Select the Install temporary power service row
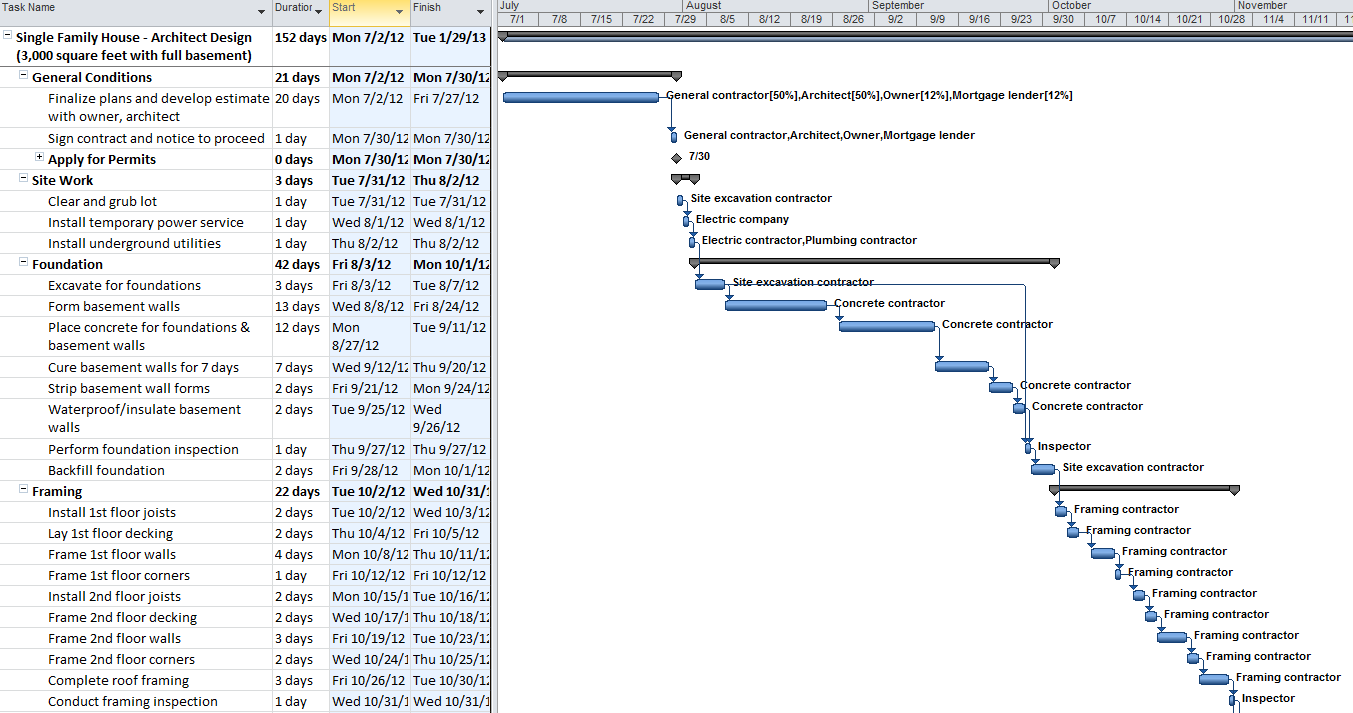 pyautogui.click(x=145, y=222)
